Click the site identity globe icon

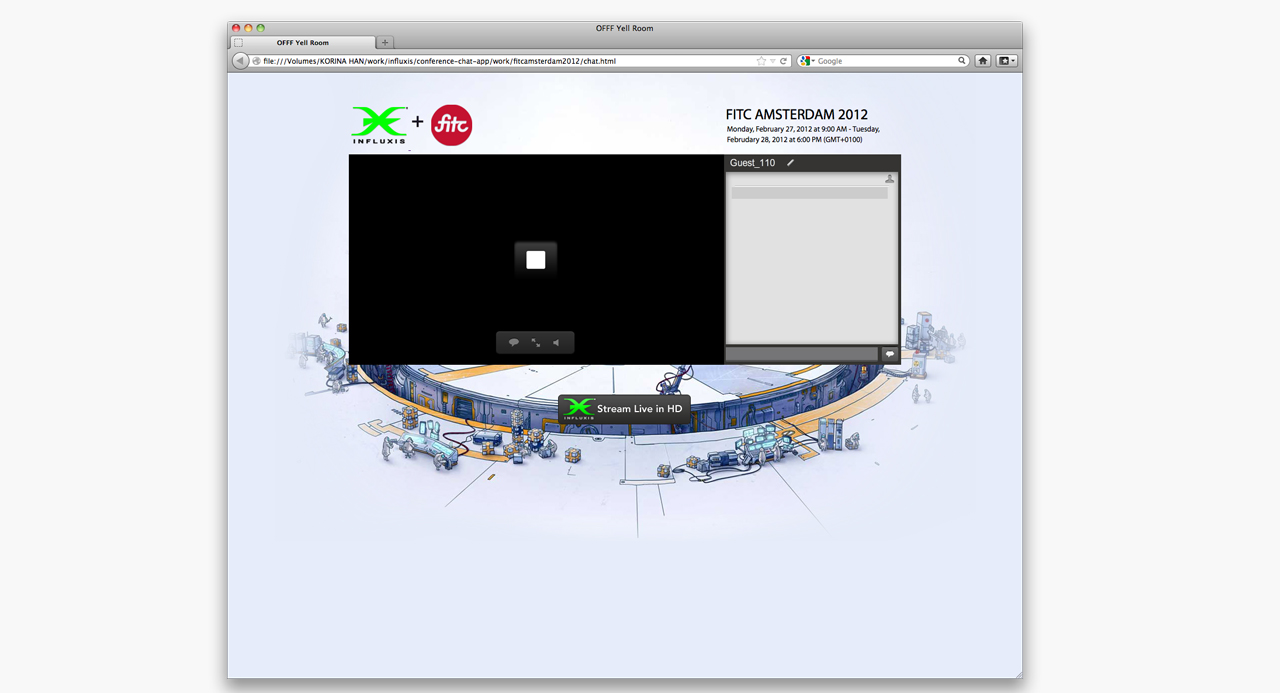[257, 61]
